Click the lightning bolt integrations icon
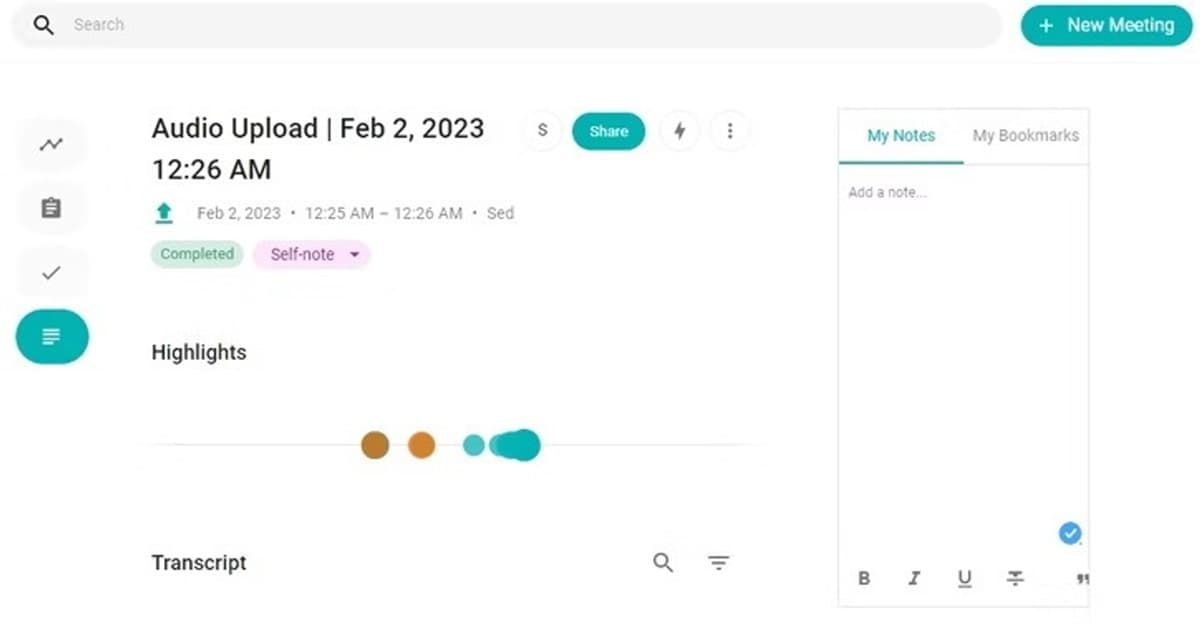 tap(680, 131)
